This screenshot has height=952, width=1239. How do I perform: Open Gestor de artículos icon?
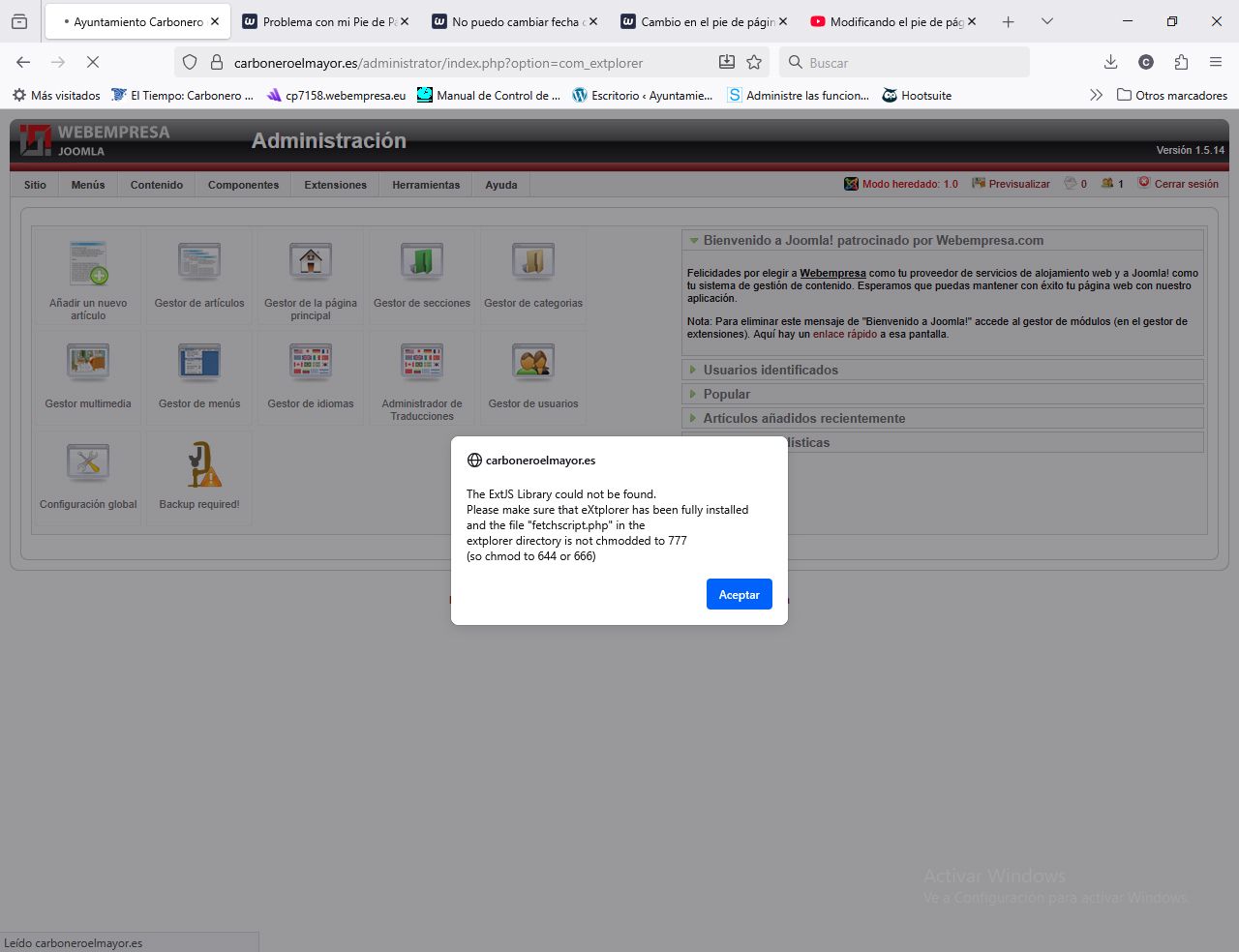[199, 262]
